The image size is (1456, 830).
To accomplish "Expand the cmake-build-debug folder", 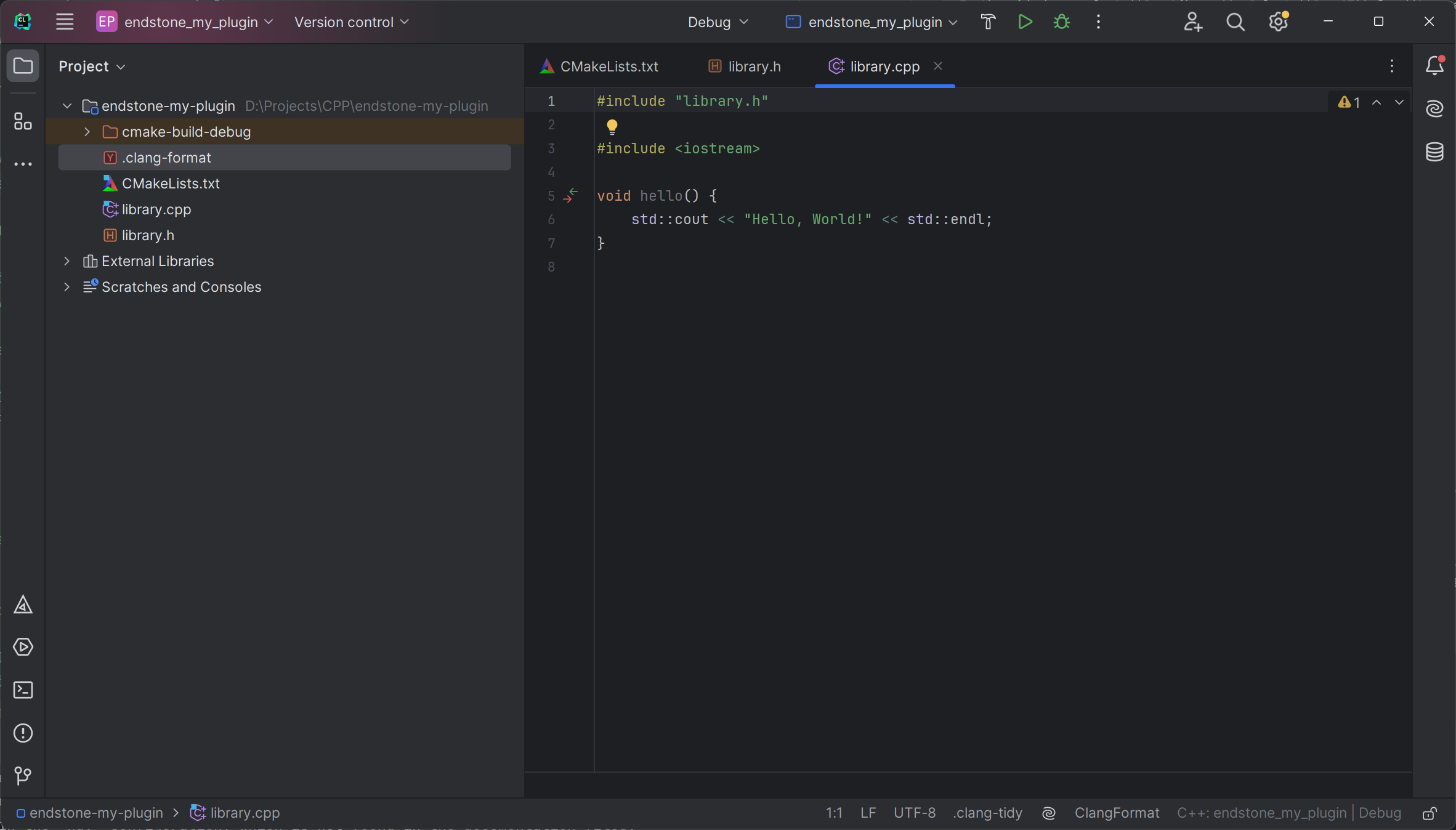I will click(86, 131).
